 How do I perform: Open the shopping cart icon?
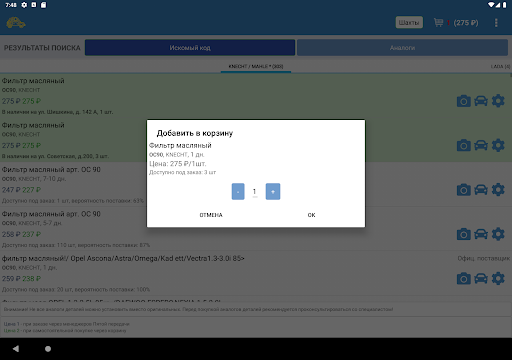[x=438, y=23]
